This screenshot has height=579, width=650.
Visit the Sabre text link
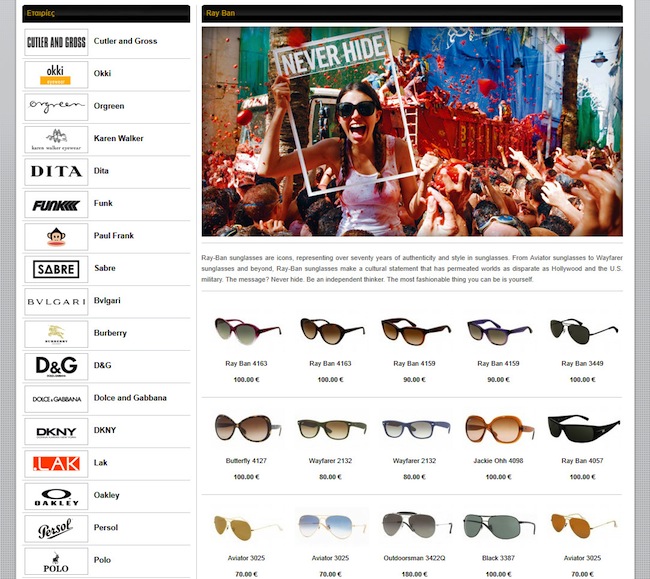click(105, 268)
